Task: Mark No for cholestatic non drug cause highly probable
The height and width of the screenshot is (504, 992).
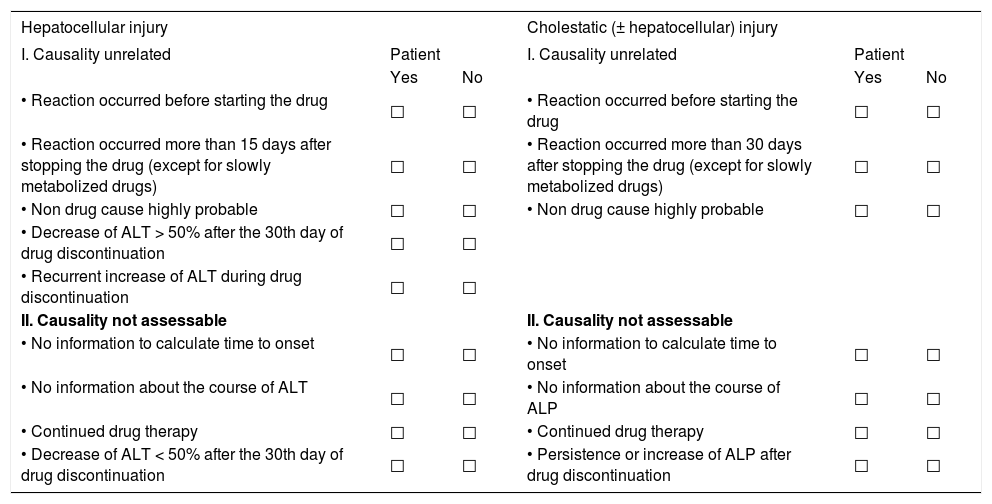Action: 933,211
